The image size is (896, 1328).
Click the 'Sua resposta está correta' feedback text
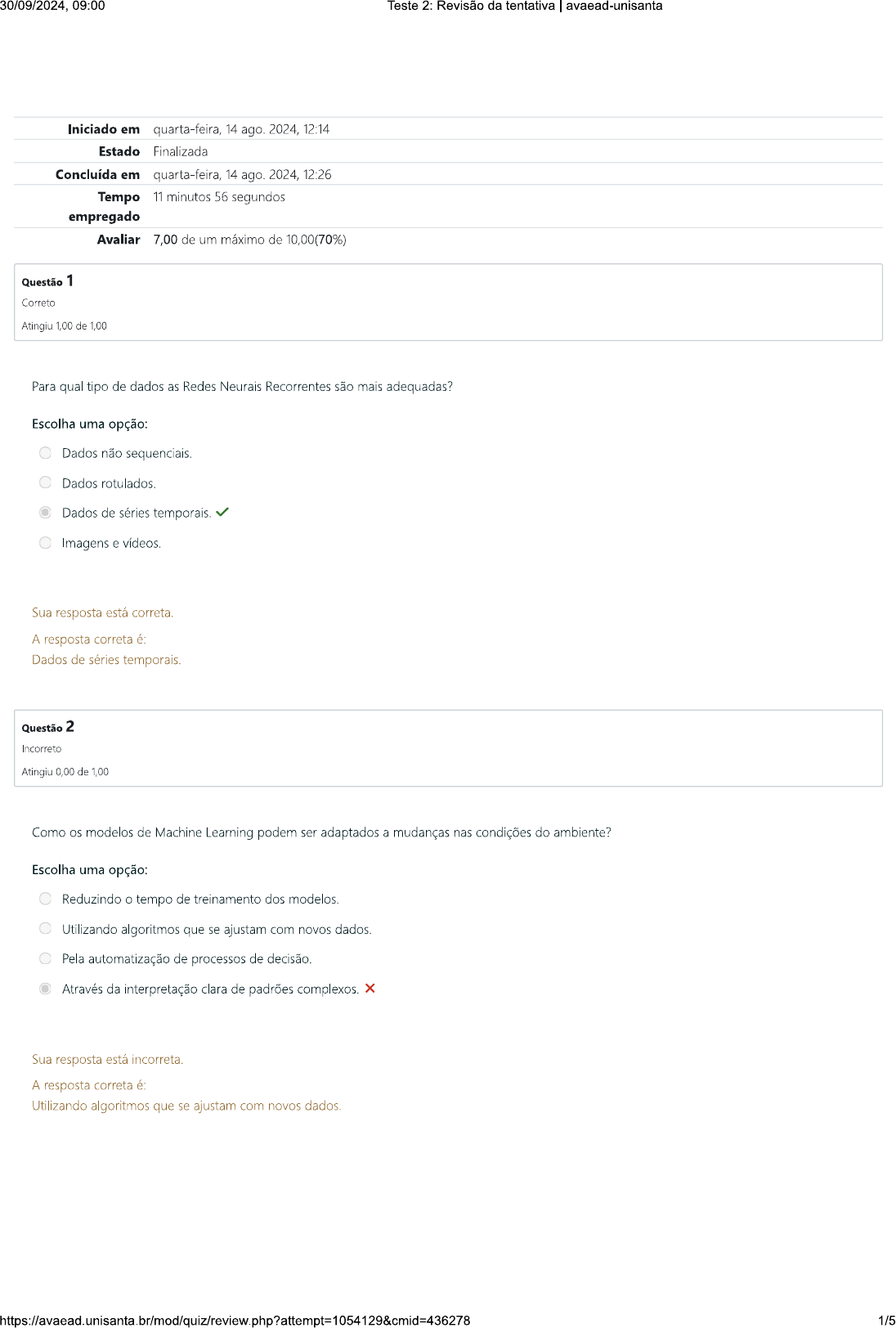coord(102,612)
